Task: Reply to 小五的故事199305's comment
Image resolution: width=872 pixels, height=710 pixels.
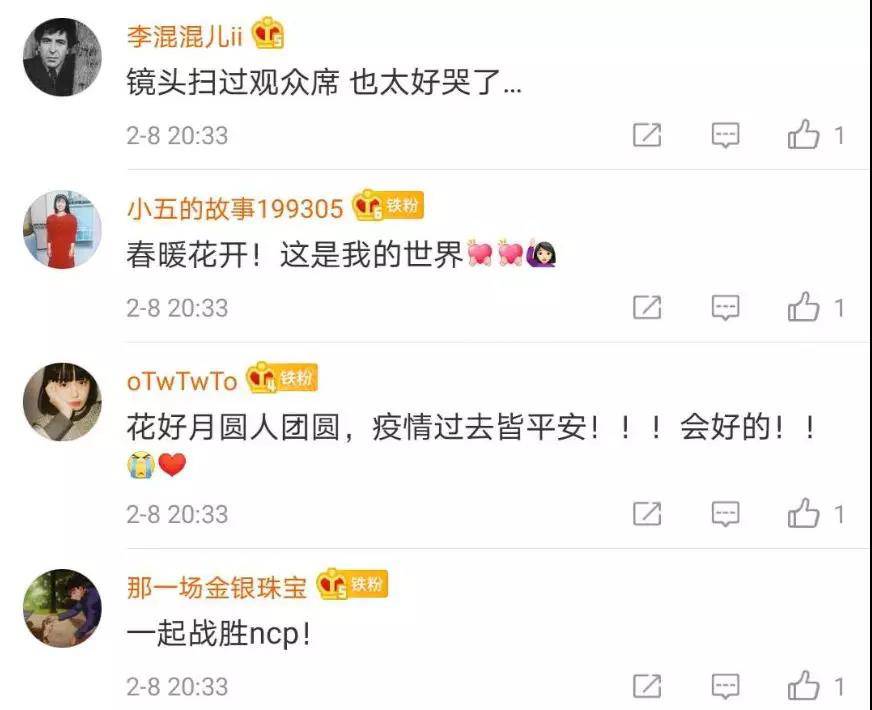Action: [x=726, y=307]
